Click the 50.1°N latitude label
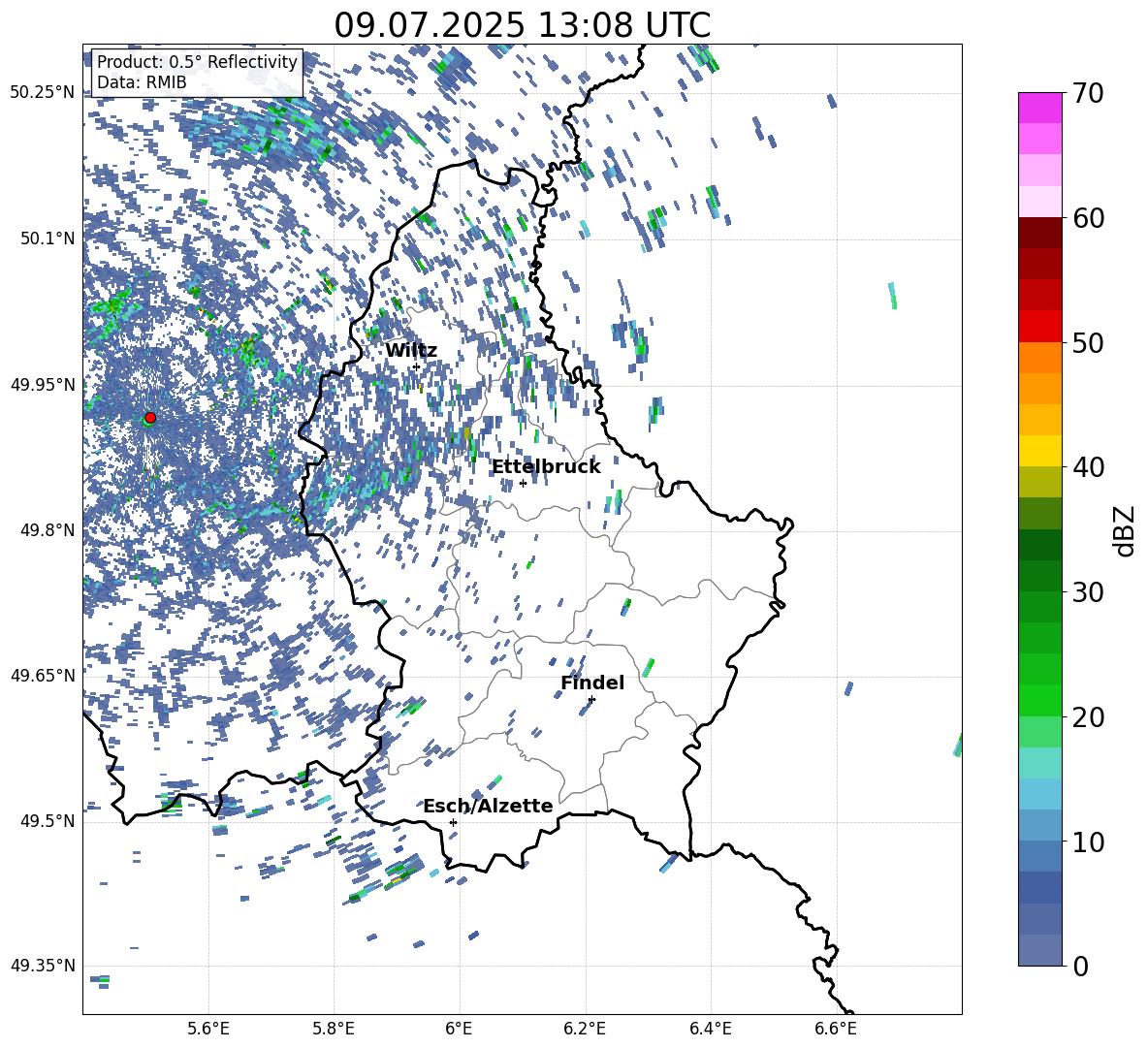This screenshot has height=1048, width=1148. pos(48,238)
